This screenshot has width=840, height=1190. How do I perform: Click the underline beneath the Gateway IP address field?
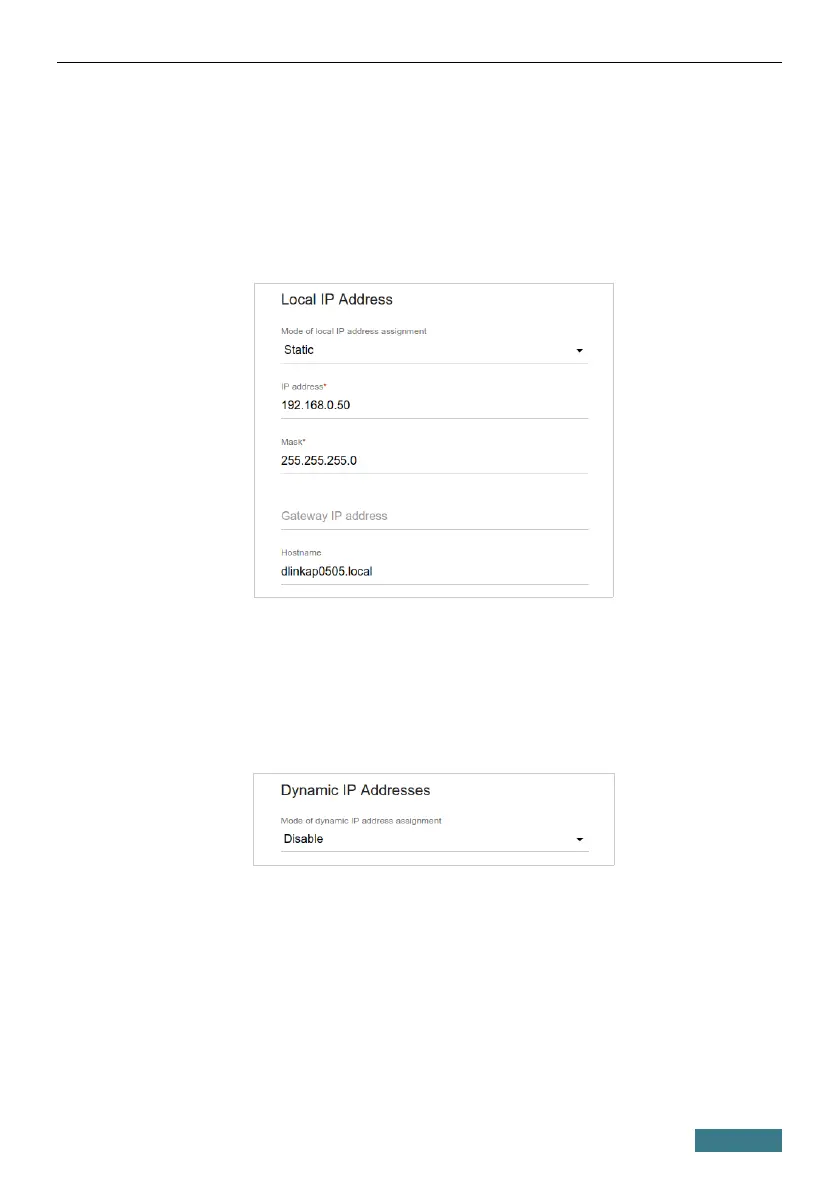[433, 529]
